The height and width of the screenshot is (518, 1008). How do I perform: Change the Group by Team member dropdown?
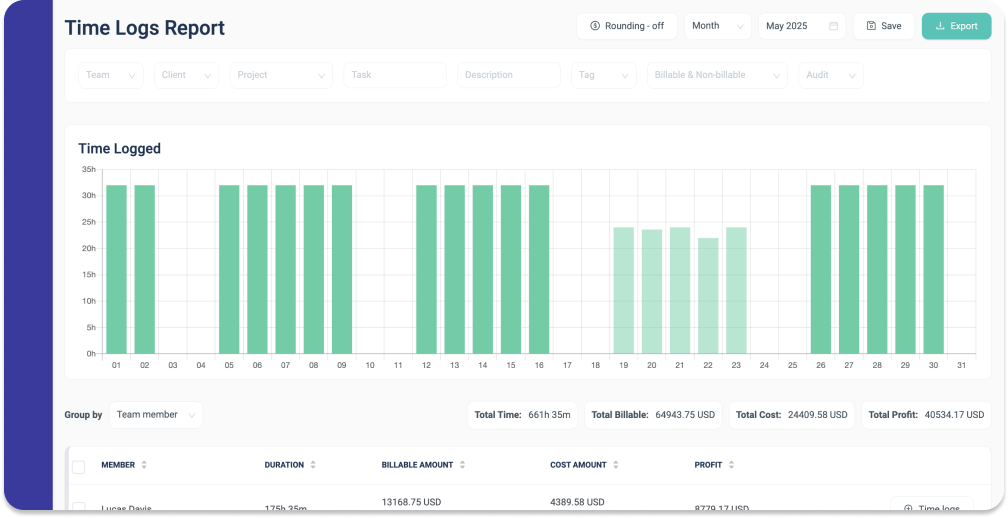[156, 415]
